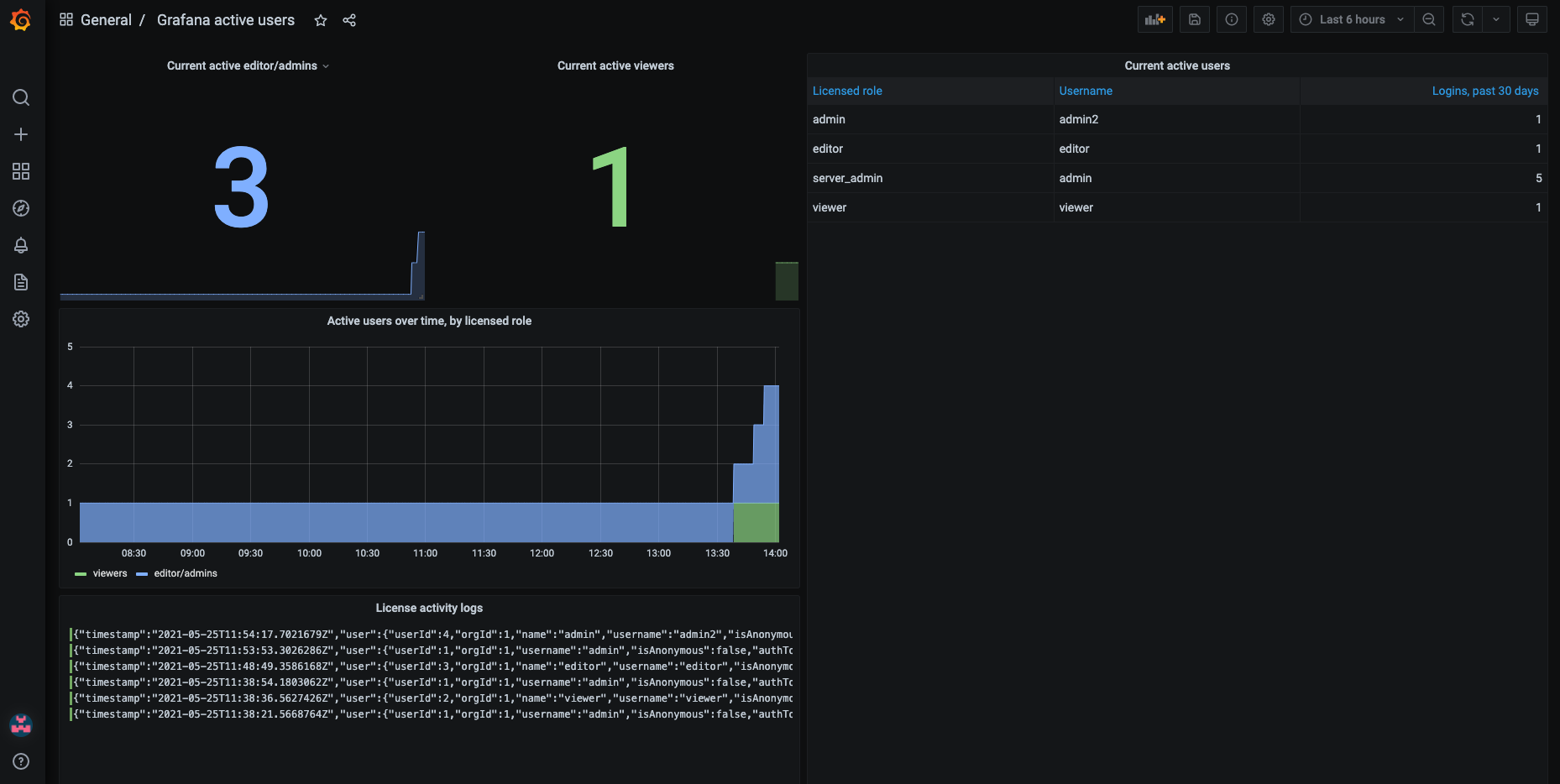Click the big green number 1 stat
1560x784 pixels.
coord(611,187)
